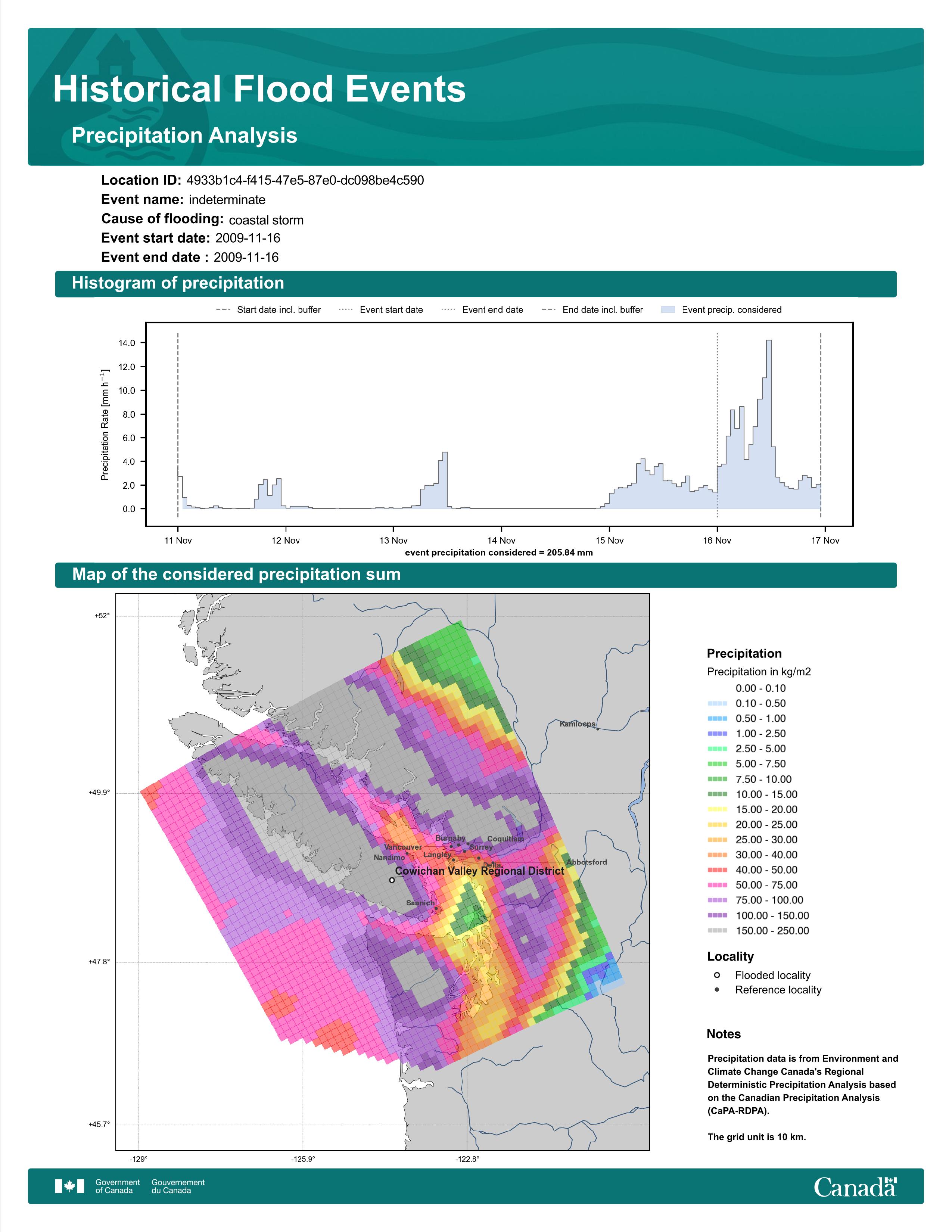Click the 'End date incl. buffer' legend label
The image size is (952, 1232).
(x=603, y=310)
